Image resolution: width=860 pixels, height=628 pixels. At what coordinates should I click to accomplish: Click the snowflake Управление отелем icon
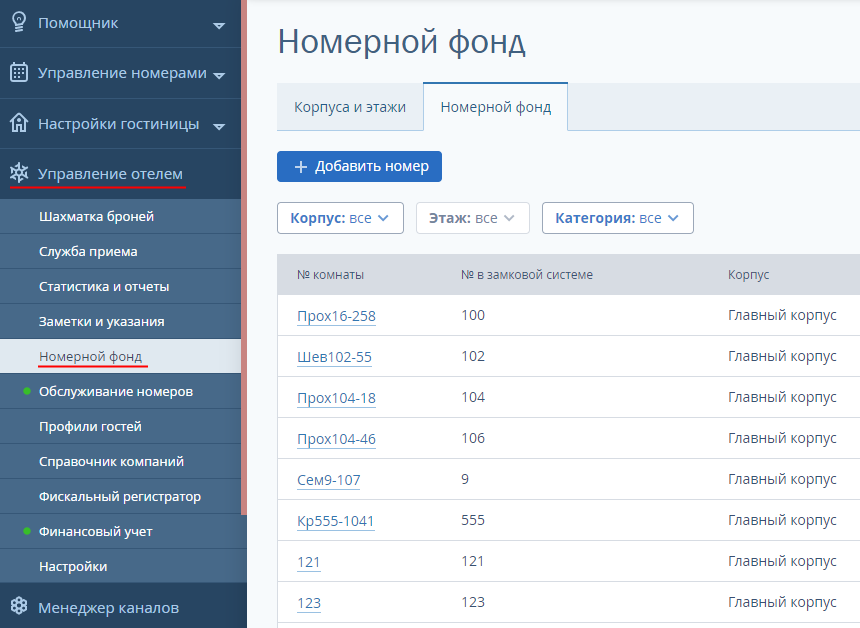(x=19, y=173)
